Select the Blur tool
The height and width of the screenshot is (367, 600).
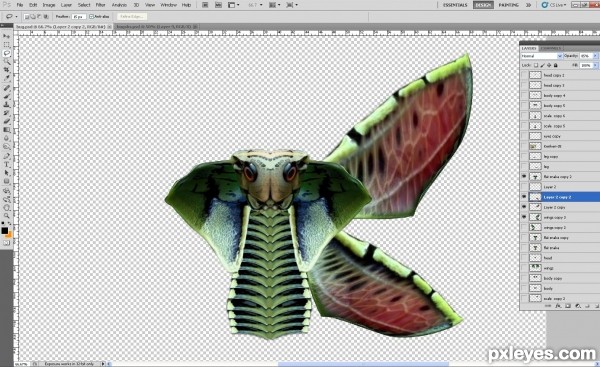[x=7, y=138]
